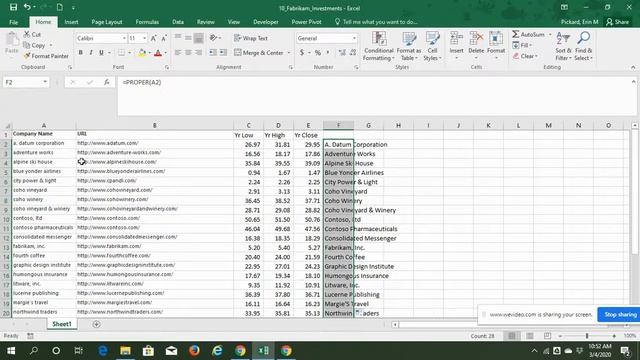Click the Fill down button

pyautogui.click(x=522, y=45)
